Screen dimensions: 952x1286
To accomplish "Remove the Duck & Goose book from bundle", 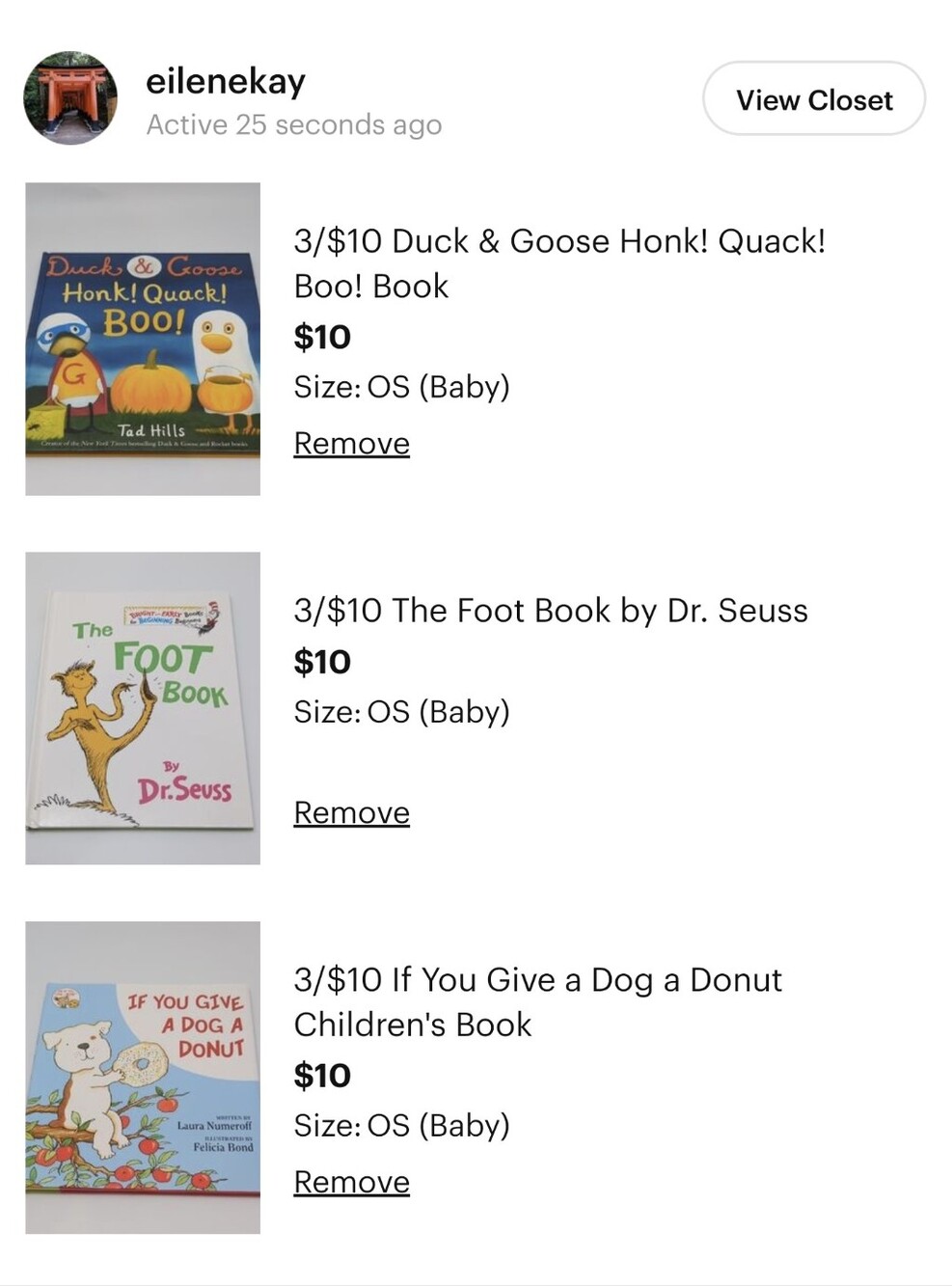I will [351, 443].
